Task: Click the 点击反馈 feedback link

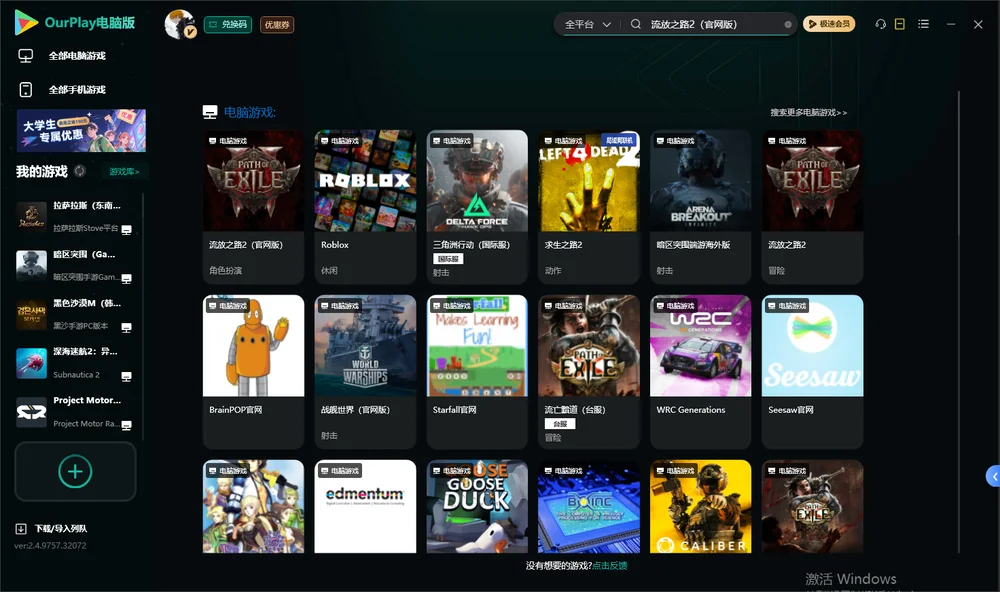Action: [610, 565]
